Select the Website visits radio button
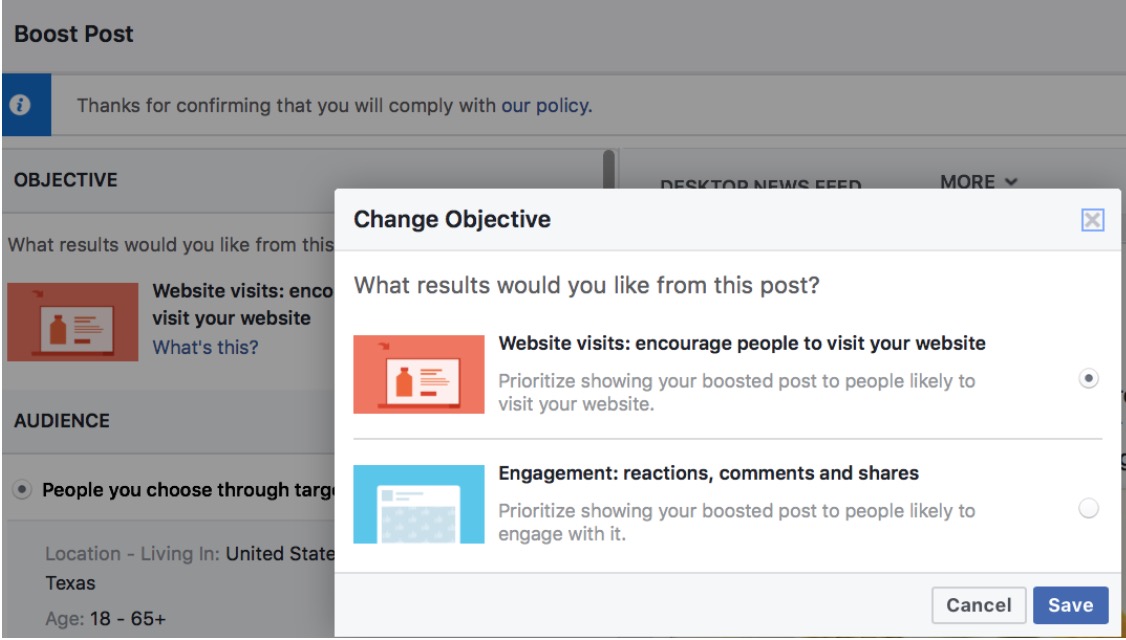 pos(1089,379)
